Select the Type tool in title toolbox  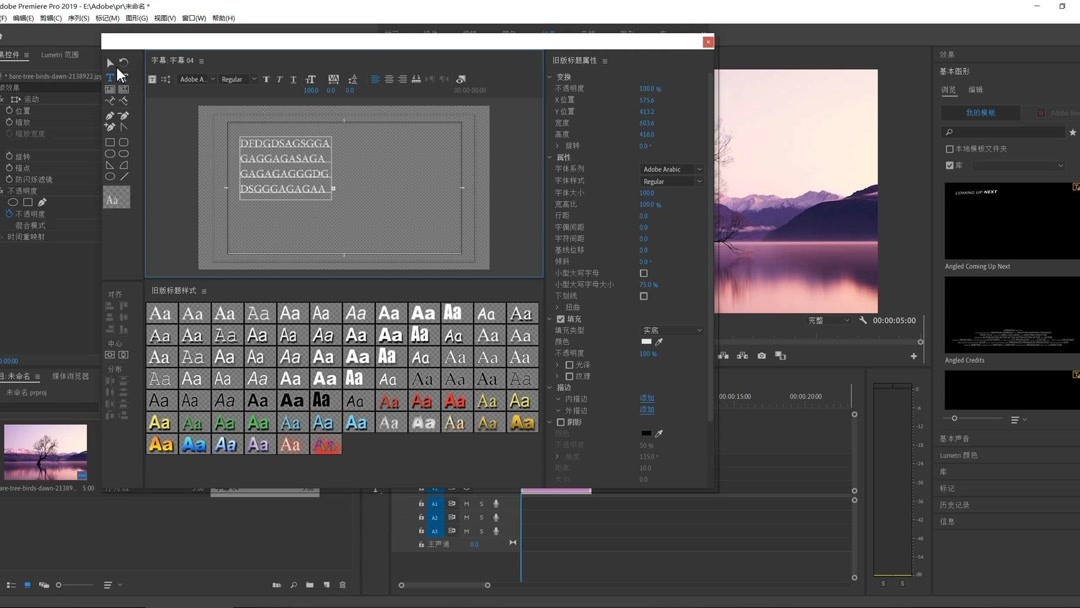(110, 77)
